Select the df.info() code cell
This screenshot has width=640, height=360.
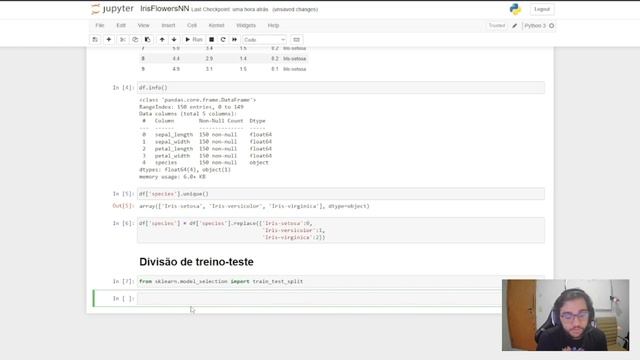341,88
